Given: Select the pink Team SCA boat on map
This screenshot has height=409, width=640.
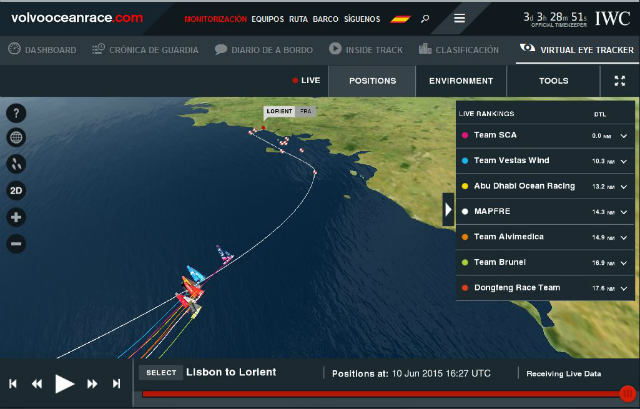Looking at the screenshot, I should coord(224,254).
